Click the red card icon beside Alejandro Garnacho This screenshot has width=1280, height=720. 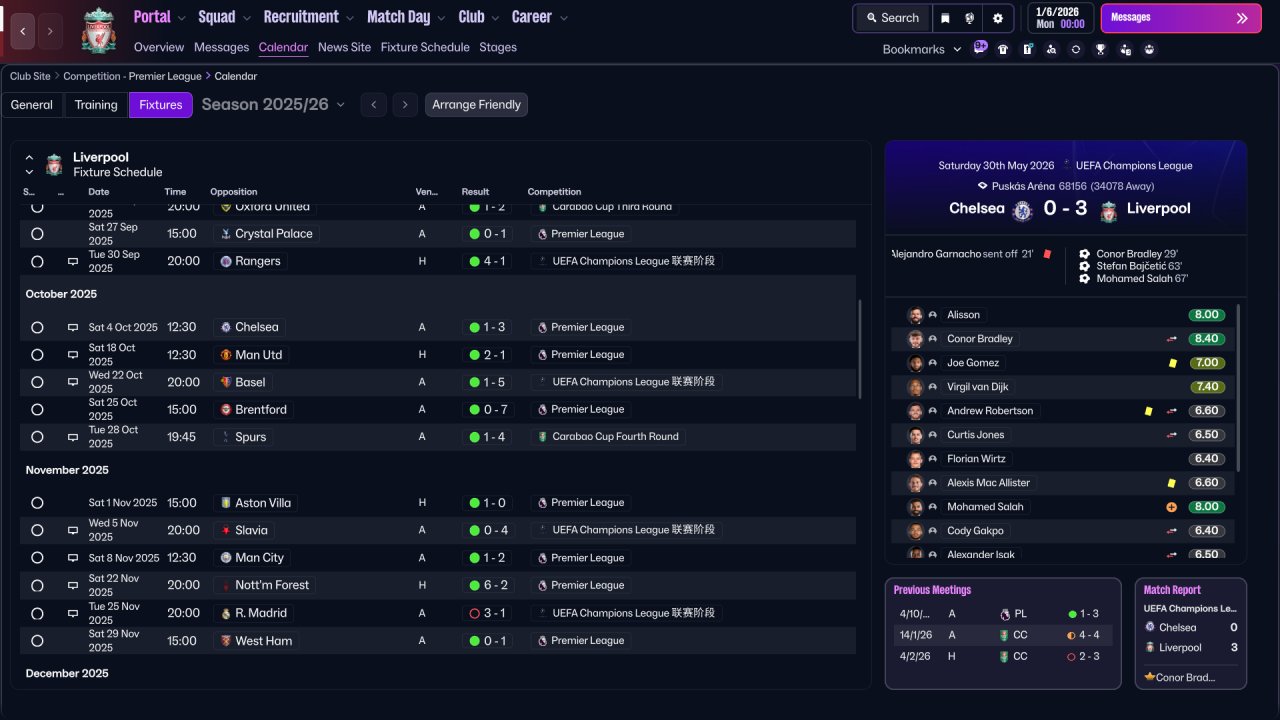coord(1047,254)
